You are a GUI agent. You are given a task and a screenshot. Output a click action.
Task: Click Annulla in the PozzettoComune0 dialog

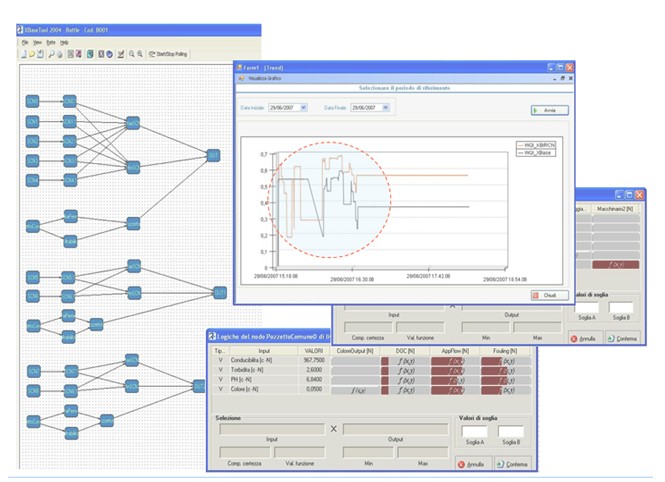point(473,464)
